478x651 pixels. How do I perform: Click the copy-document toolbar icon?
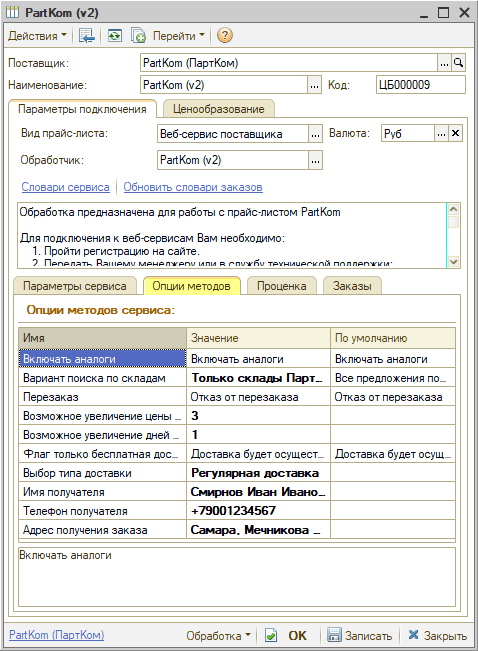138,36
